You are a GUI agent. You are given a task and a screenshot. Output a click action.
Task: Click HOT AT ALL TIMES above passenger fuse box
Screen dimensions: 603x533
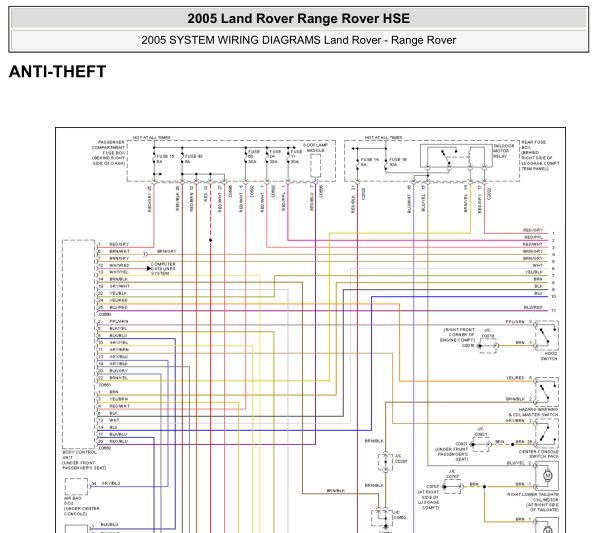(152, 137)
